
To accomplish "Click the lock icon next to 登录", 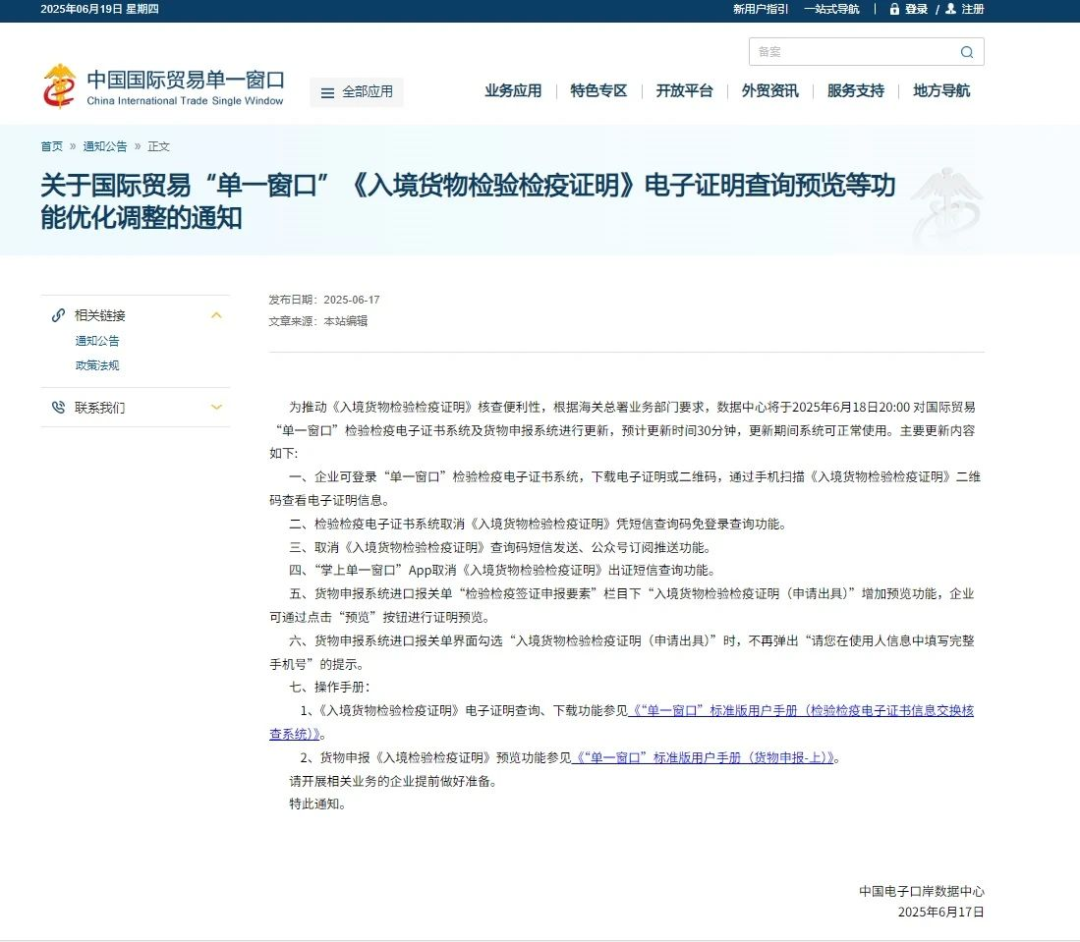I will tap(894, 9).
